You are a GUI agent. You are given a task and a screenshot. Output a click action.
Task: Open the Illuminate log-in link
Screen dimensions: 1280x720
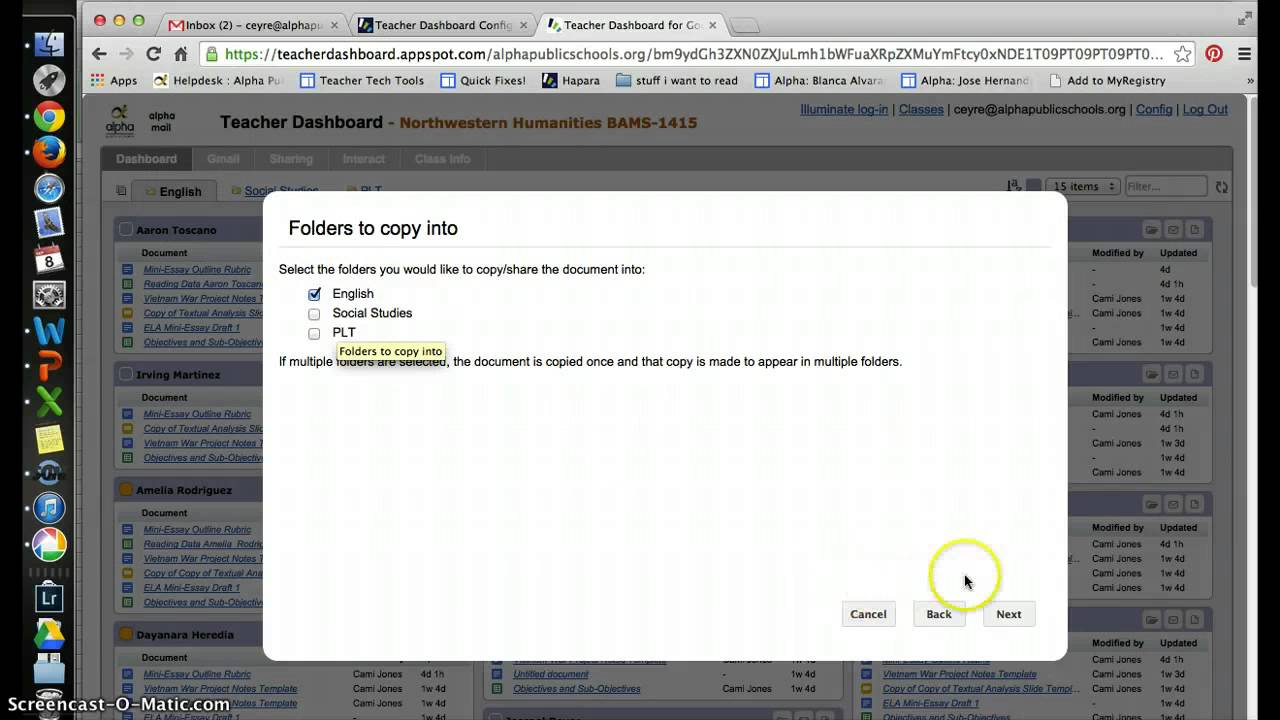844,110
